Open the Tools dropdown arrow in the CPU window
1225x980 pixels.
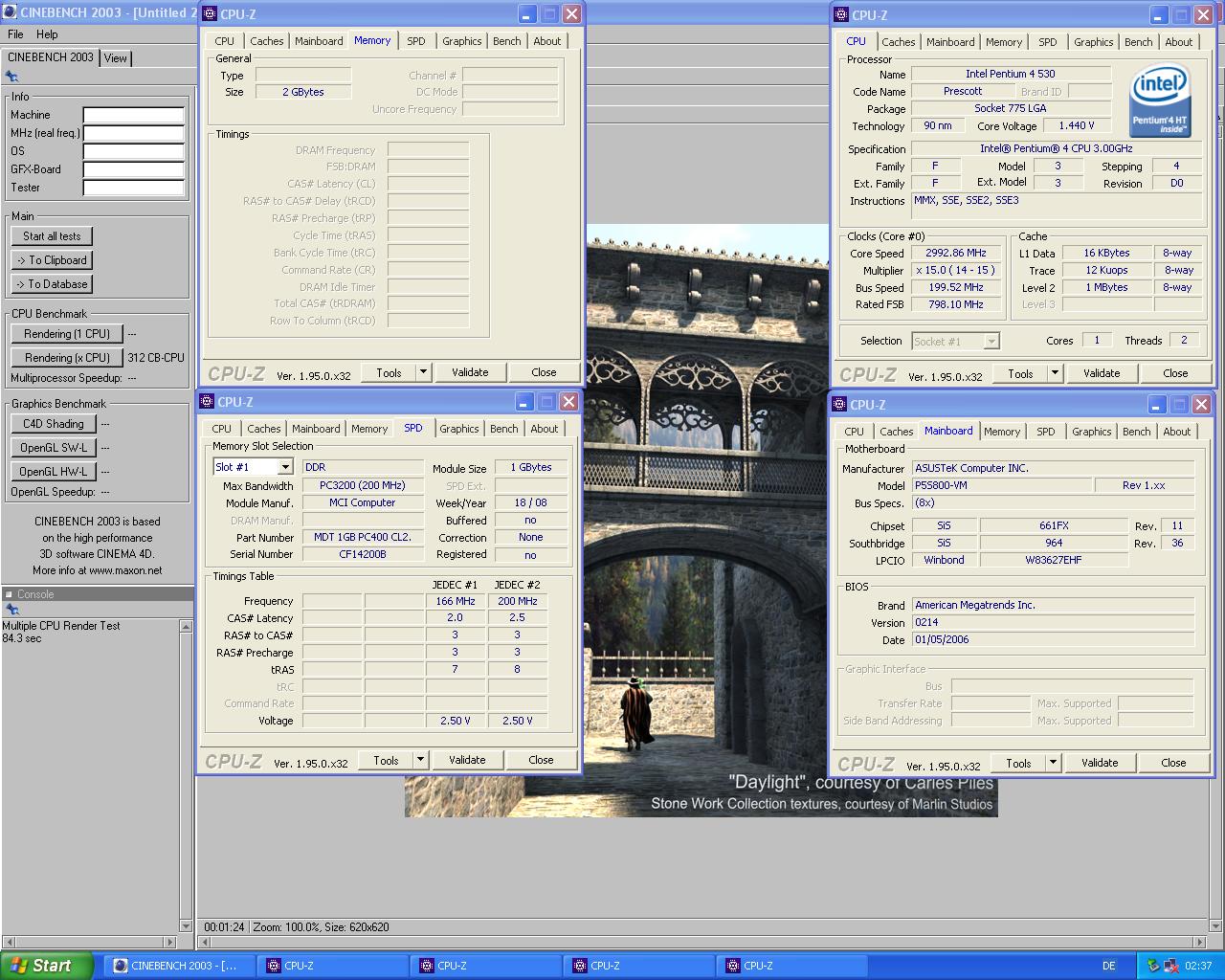[x=1055, y=373]
